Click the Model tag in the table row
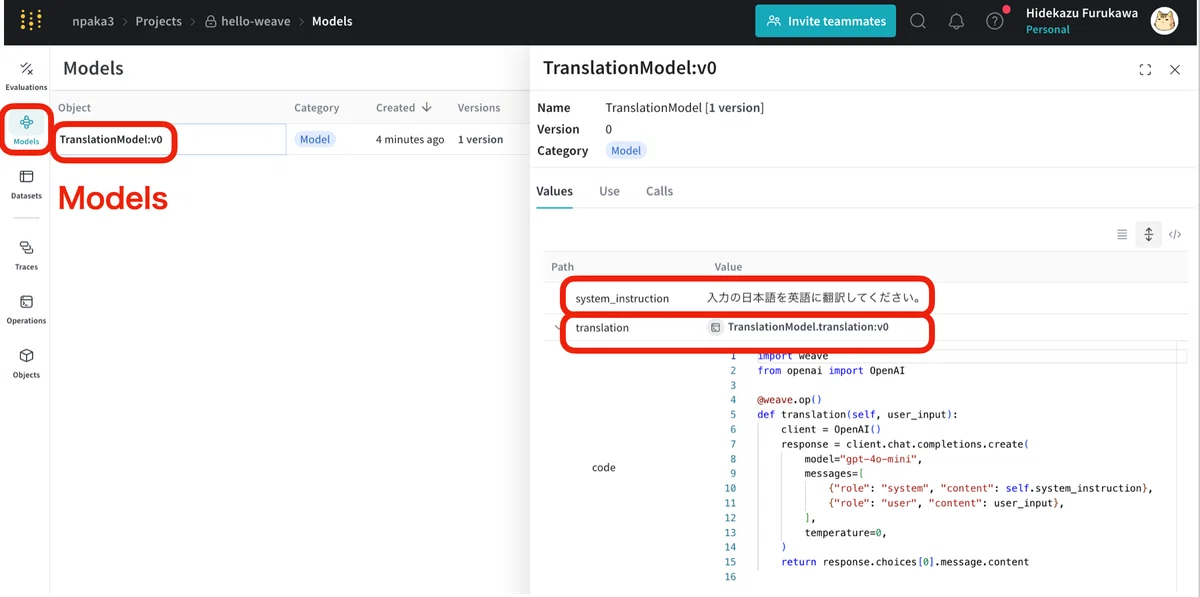The height and width of the screenshot is (597, 1200). tap(315, 139)
